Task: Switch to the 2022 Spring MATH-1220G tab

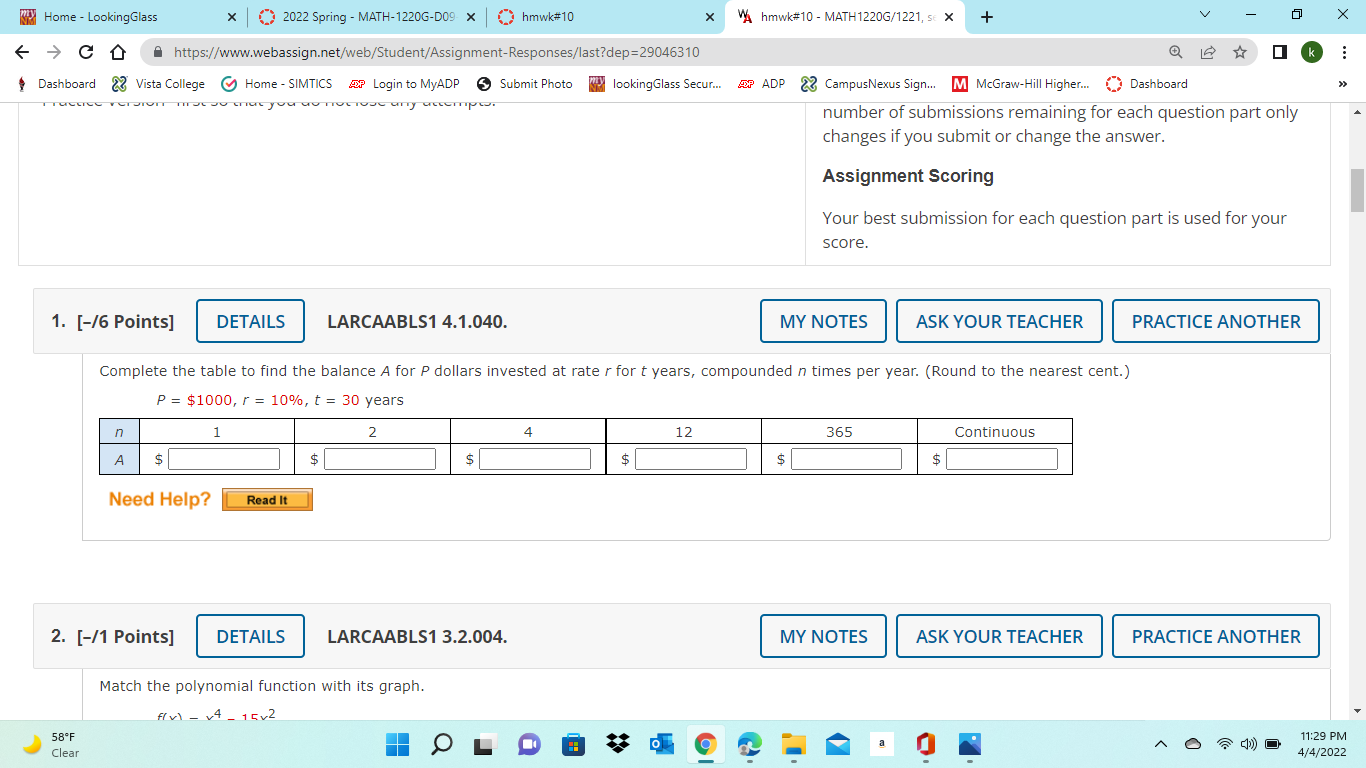Action: tap(366, 17)
